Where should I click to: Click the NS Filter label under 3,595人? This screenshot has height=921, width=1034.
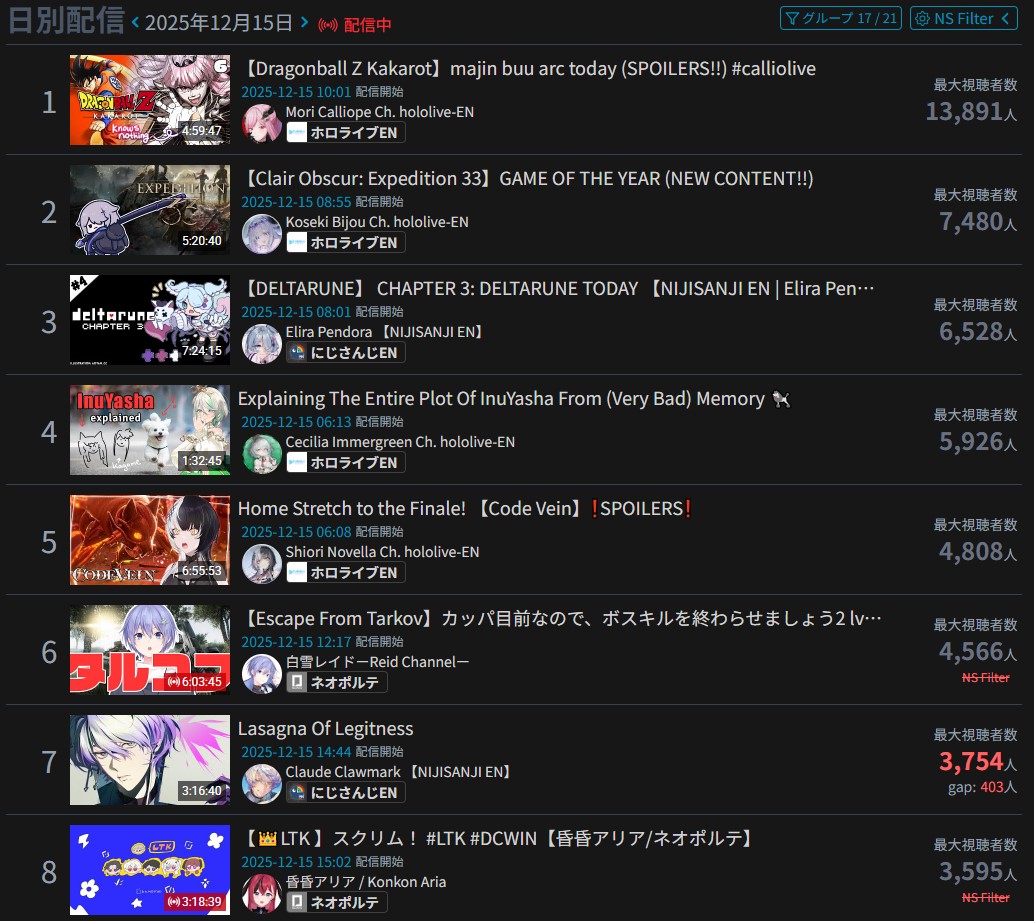click(x=986, y=898)
